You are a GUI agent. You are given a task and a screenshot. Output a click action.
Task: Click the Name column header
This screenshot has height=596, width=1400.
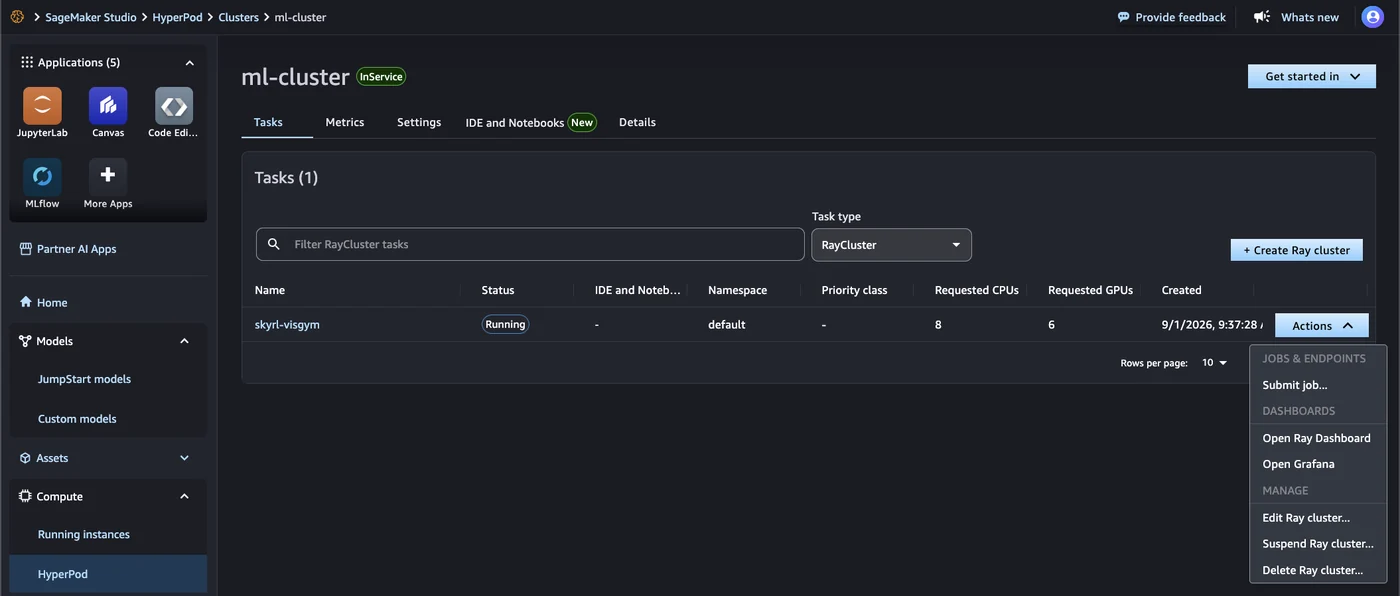tap(270, 290)
